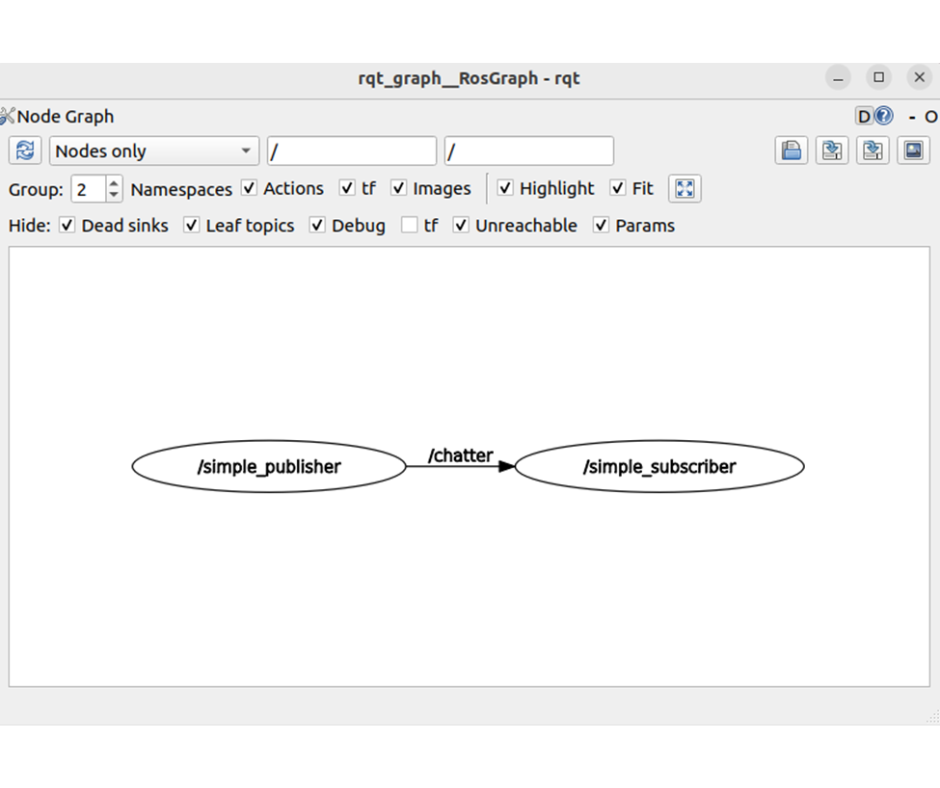Click the load DOT graph file icon
This screenshot has height=788, width=940.
[792, 151]
